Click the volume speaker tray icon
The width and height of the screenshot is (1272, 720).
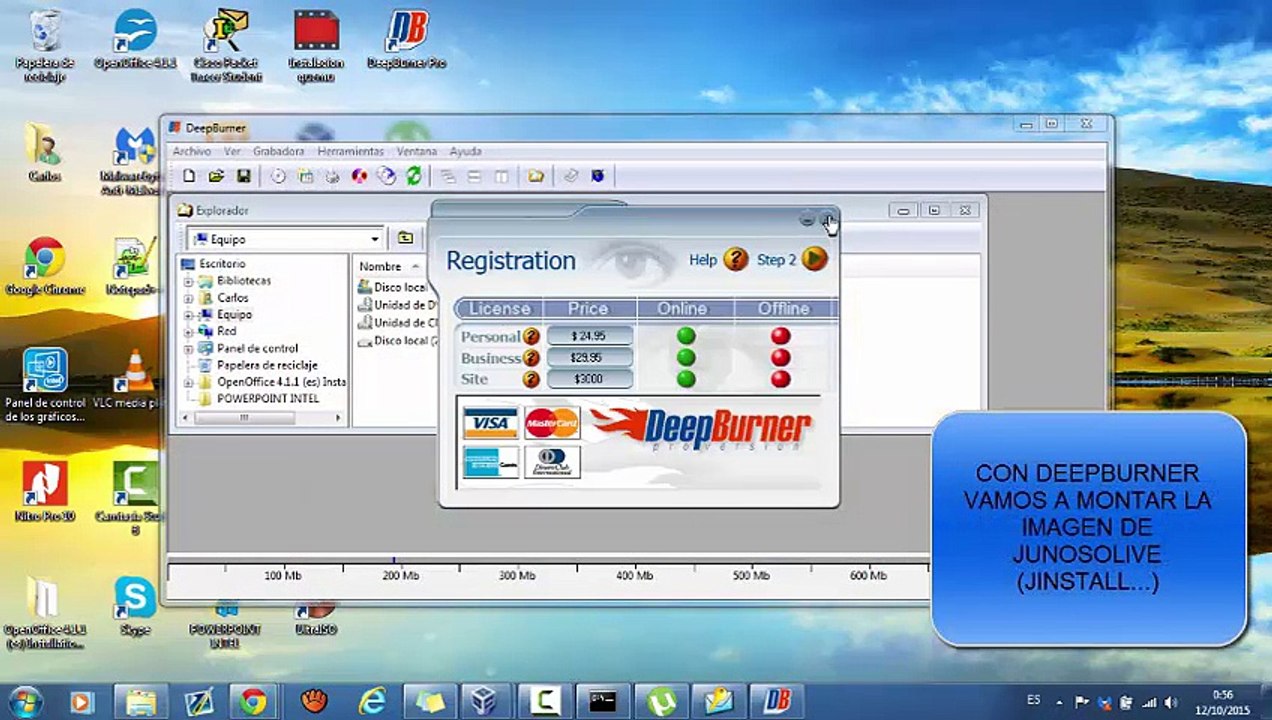point(1171,703)
